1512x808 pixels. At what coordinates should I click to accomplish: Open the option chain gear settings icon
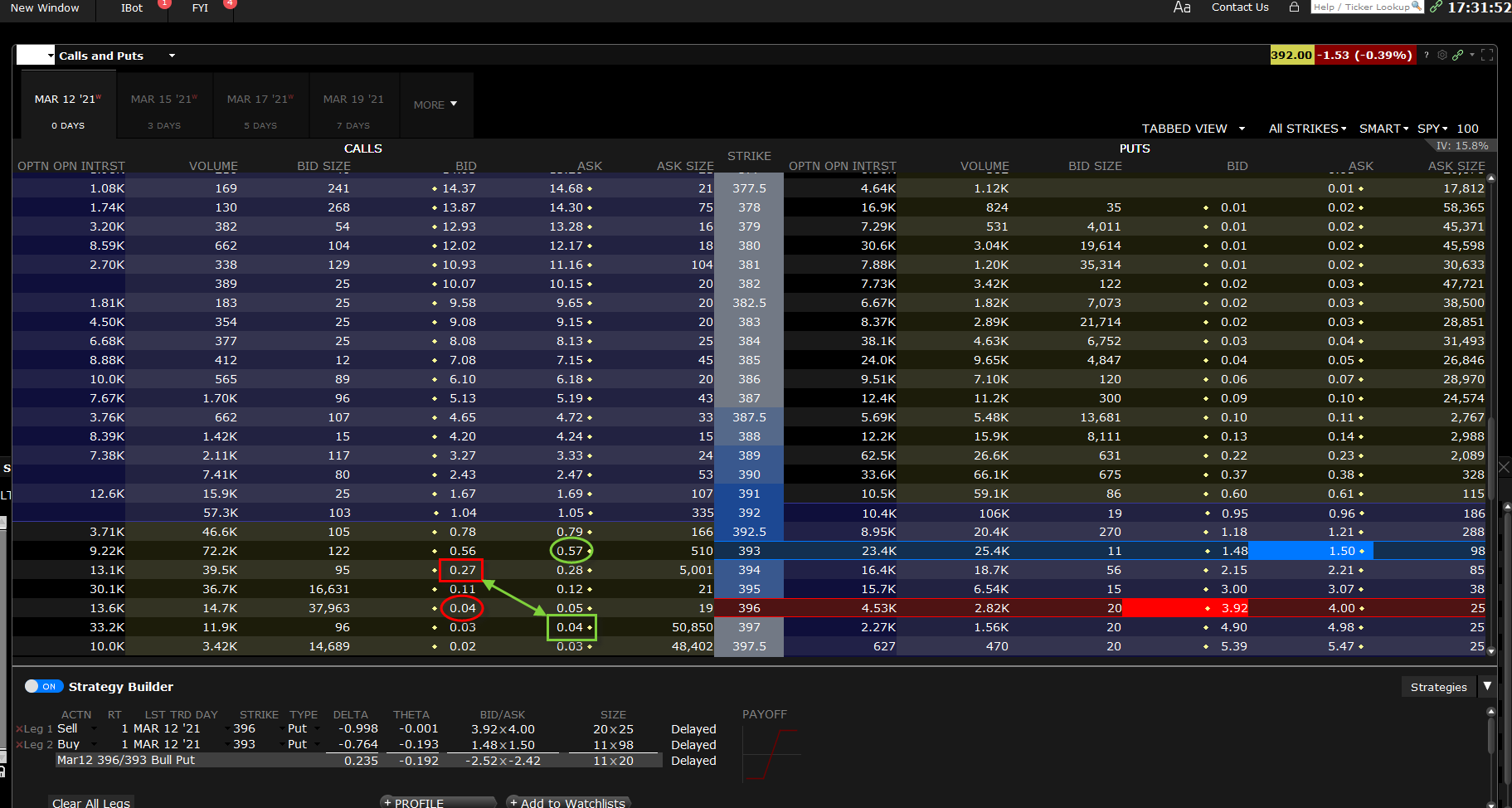click(x=1442, y=55)
